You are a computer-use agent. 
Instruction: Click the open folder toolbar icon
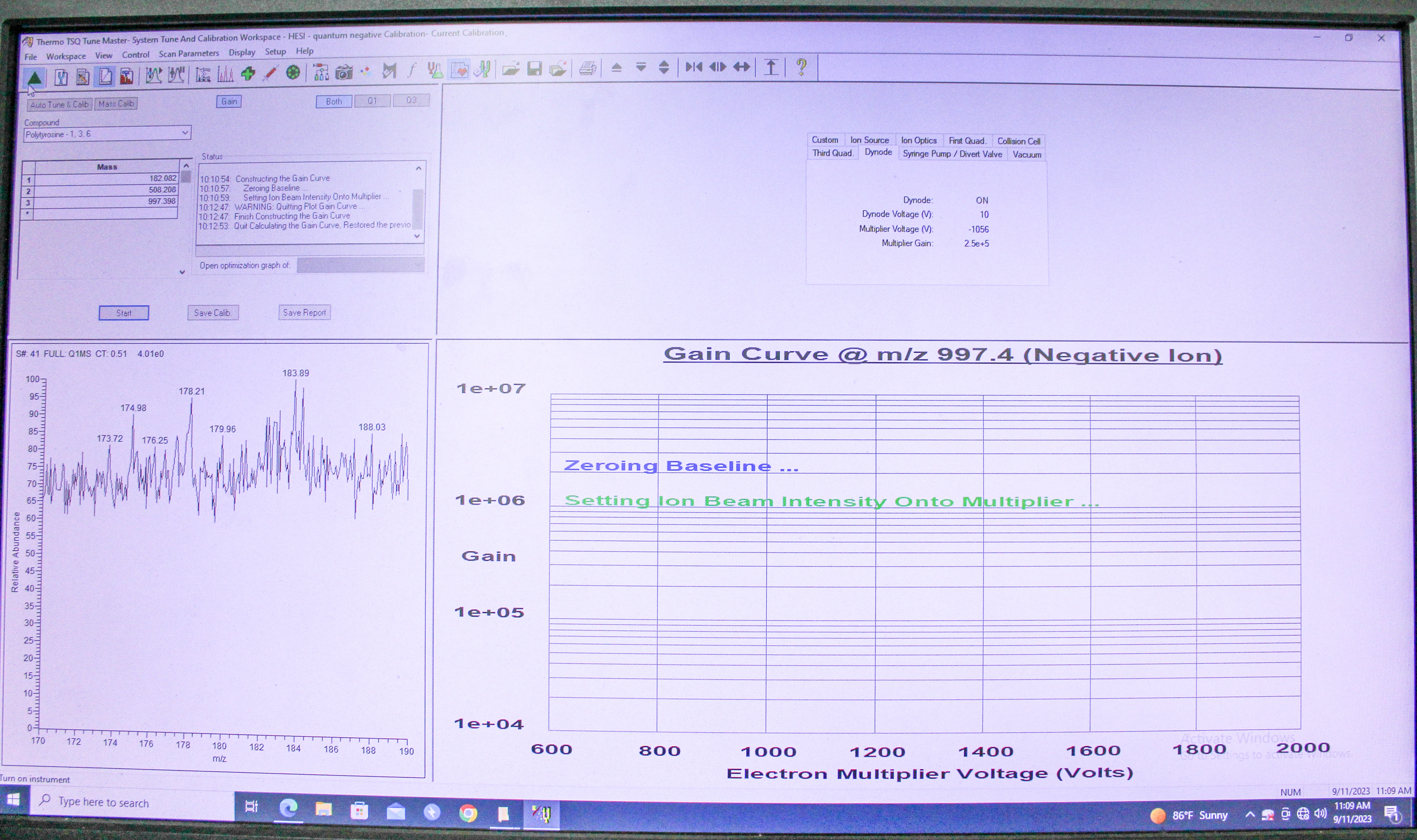(511, 70)
